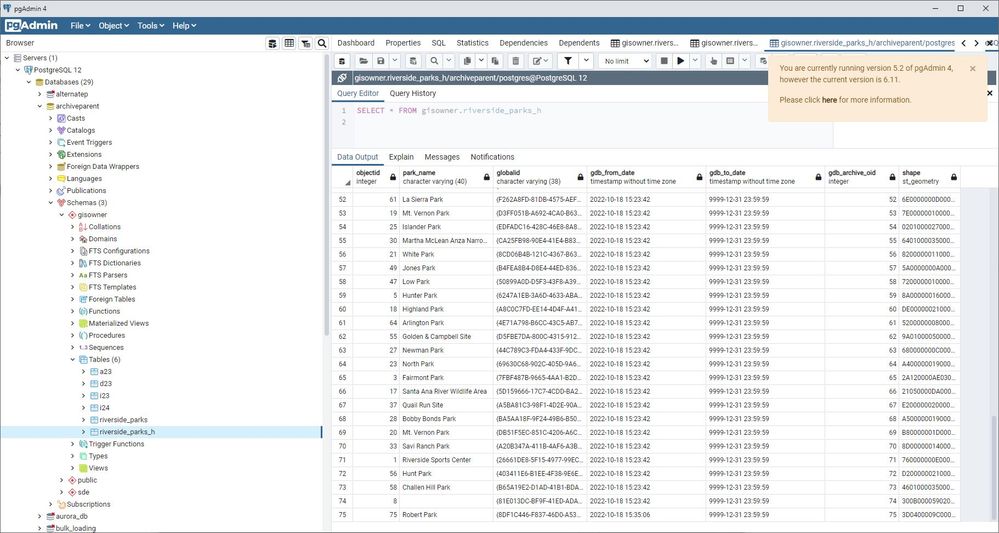
Task: Expand the public schema node
Action: 62,480
